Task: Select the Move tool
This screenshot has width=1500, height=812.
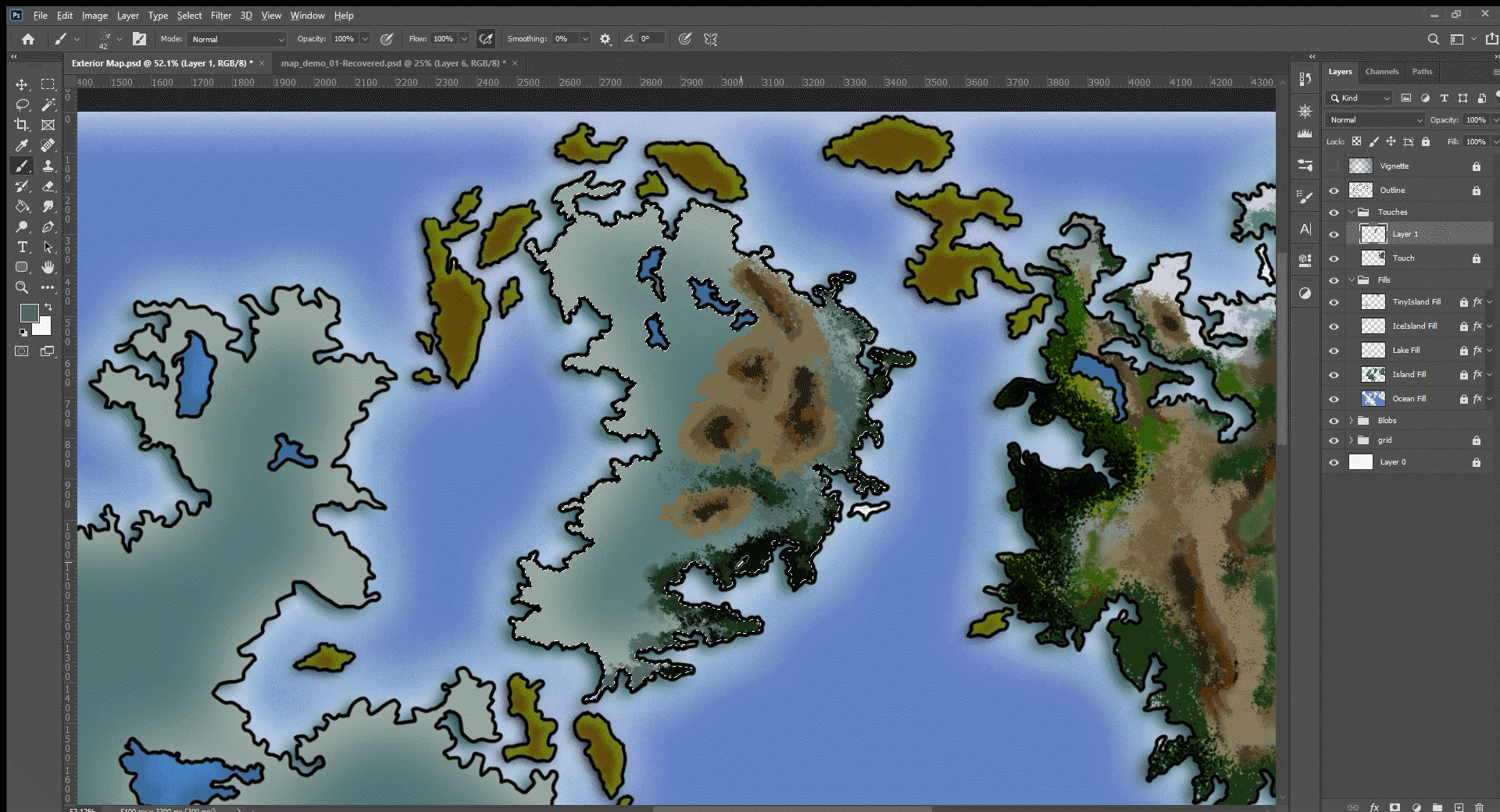Action: point(23,84)
